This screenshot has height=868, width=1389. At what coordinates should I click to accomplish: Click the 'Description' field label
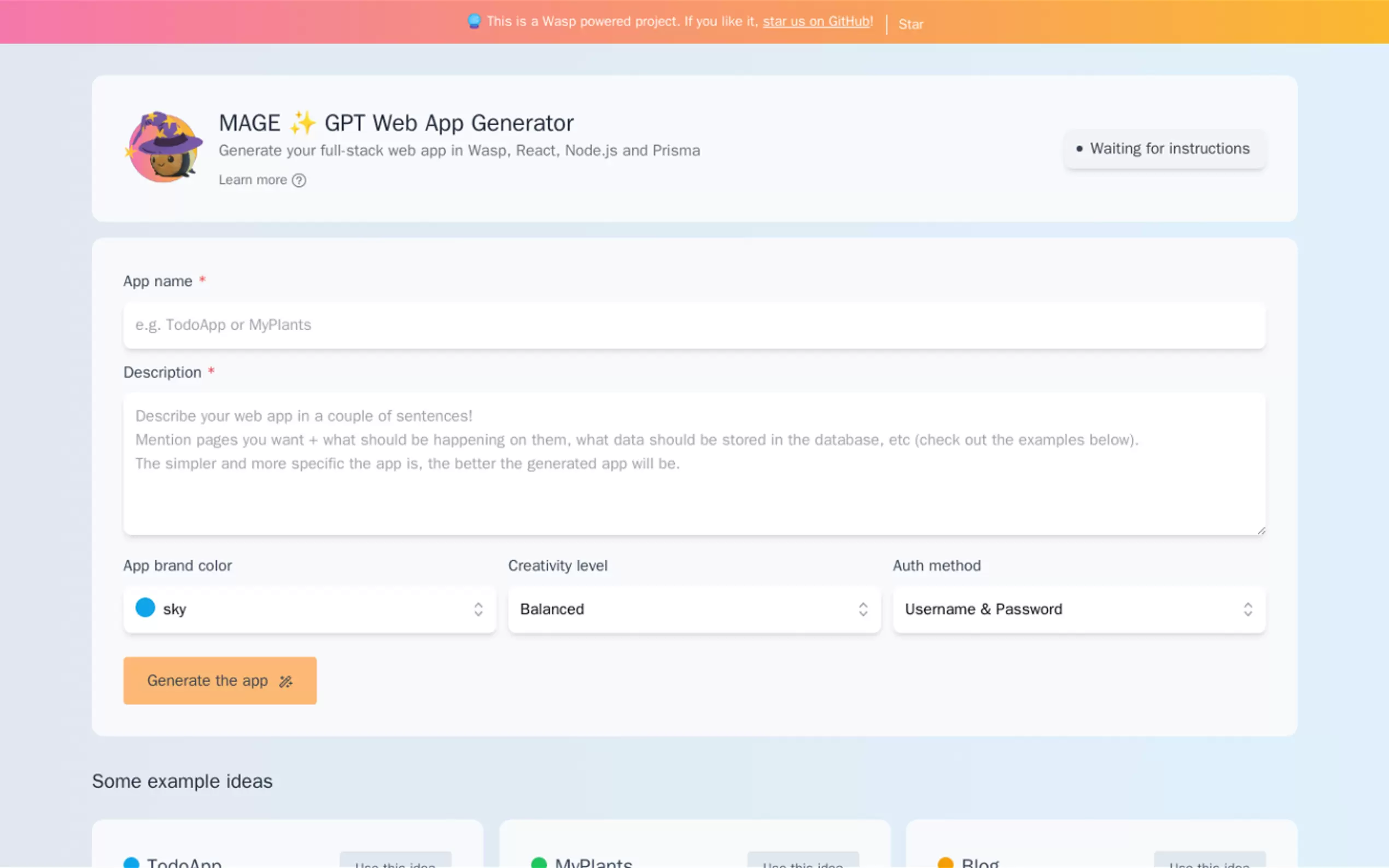click(x=162, y=373)
